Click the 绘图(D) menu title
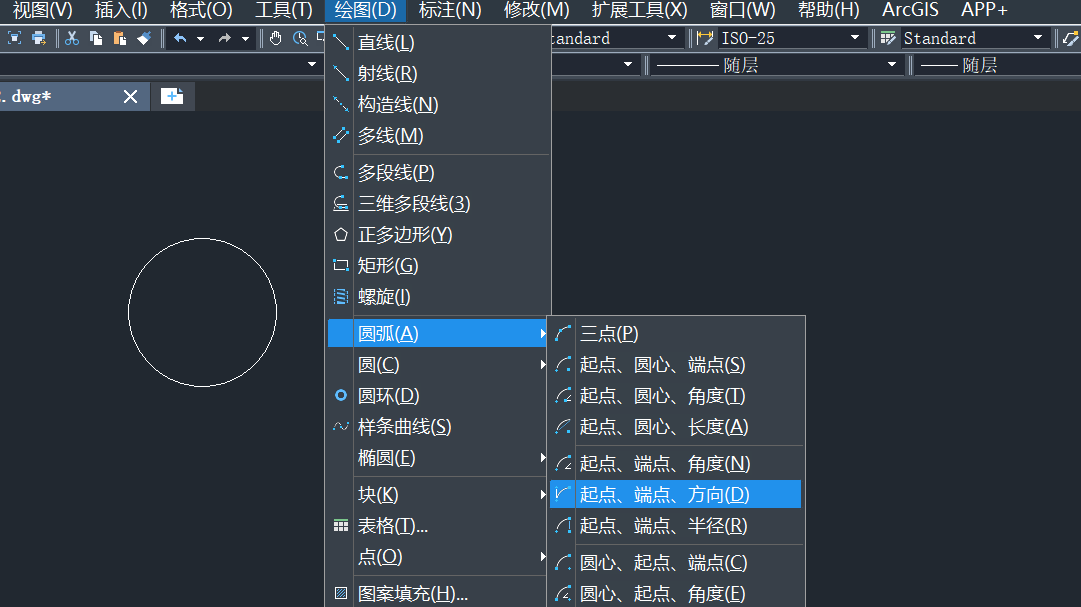This screenshot has height=607, width=1081. coord(365,10)
